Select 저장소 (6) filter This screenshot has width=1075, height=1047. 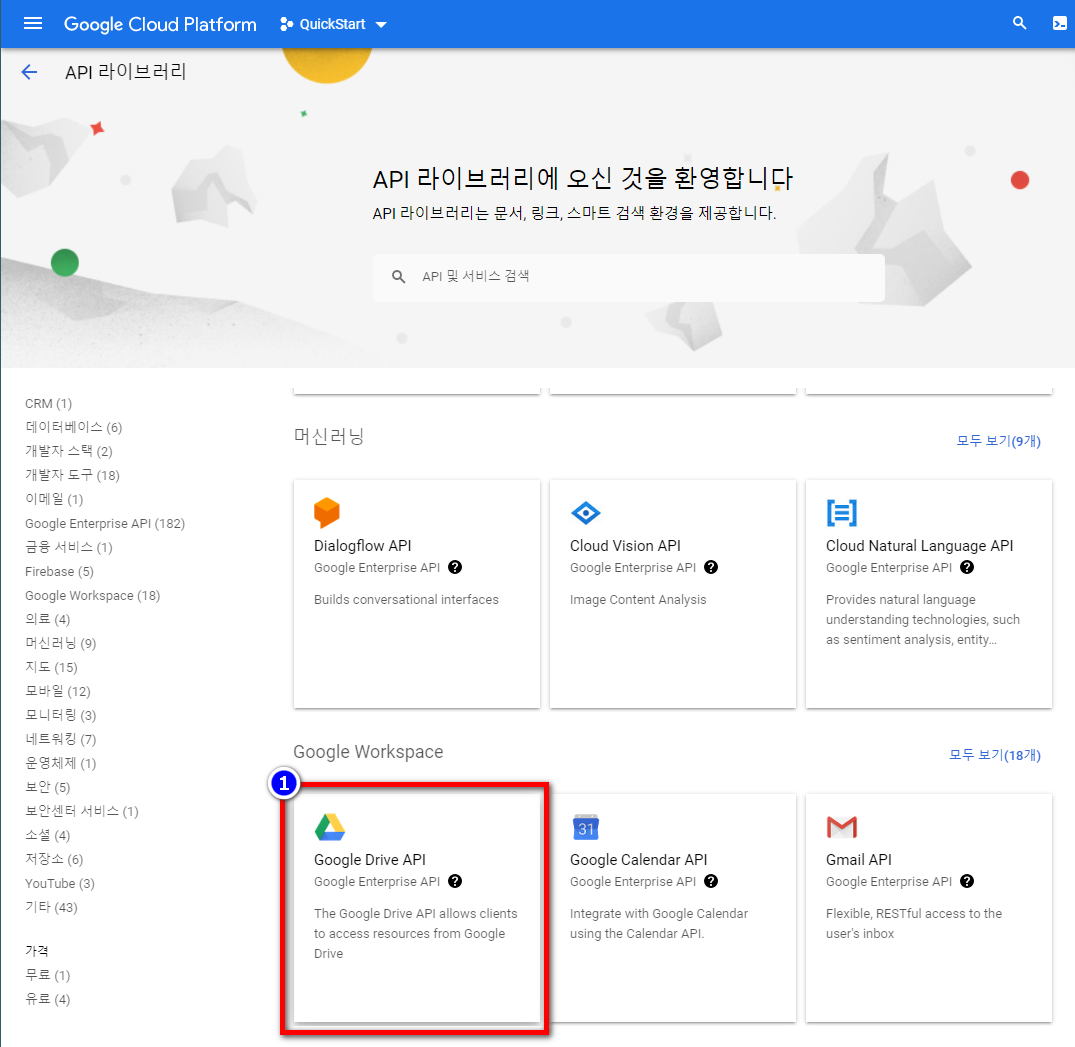coord(54,859)
